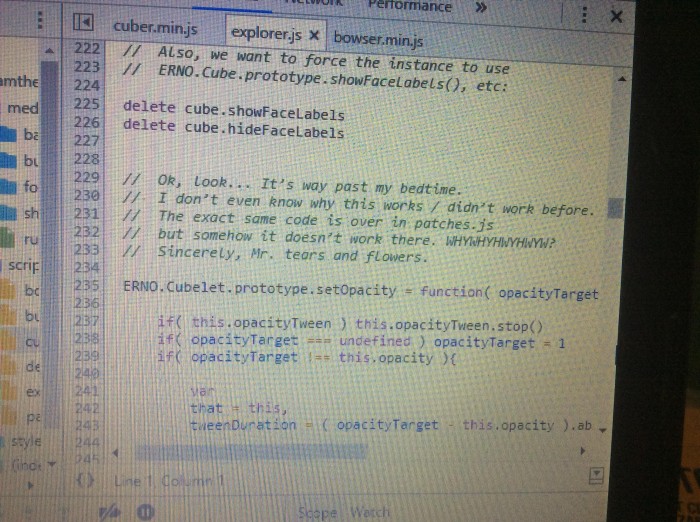This screenshot has height=522, width=700.
Task: Click line number 229 in gutter
Action: (87, 177)
